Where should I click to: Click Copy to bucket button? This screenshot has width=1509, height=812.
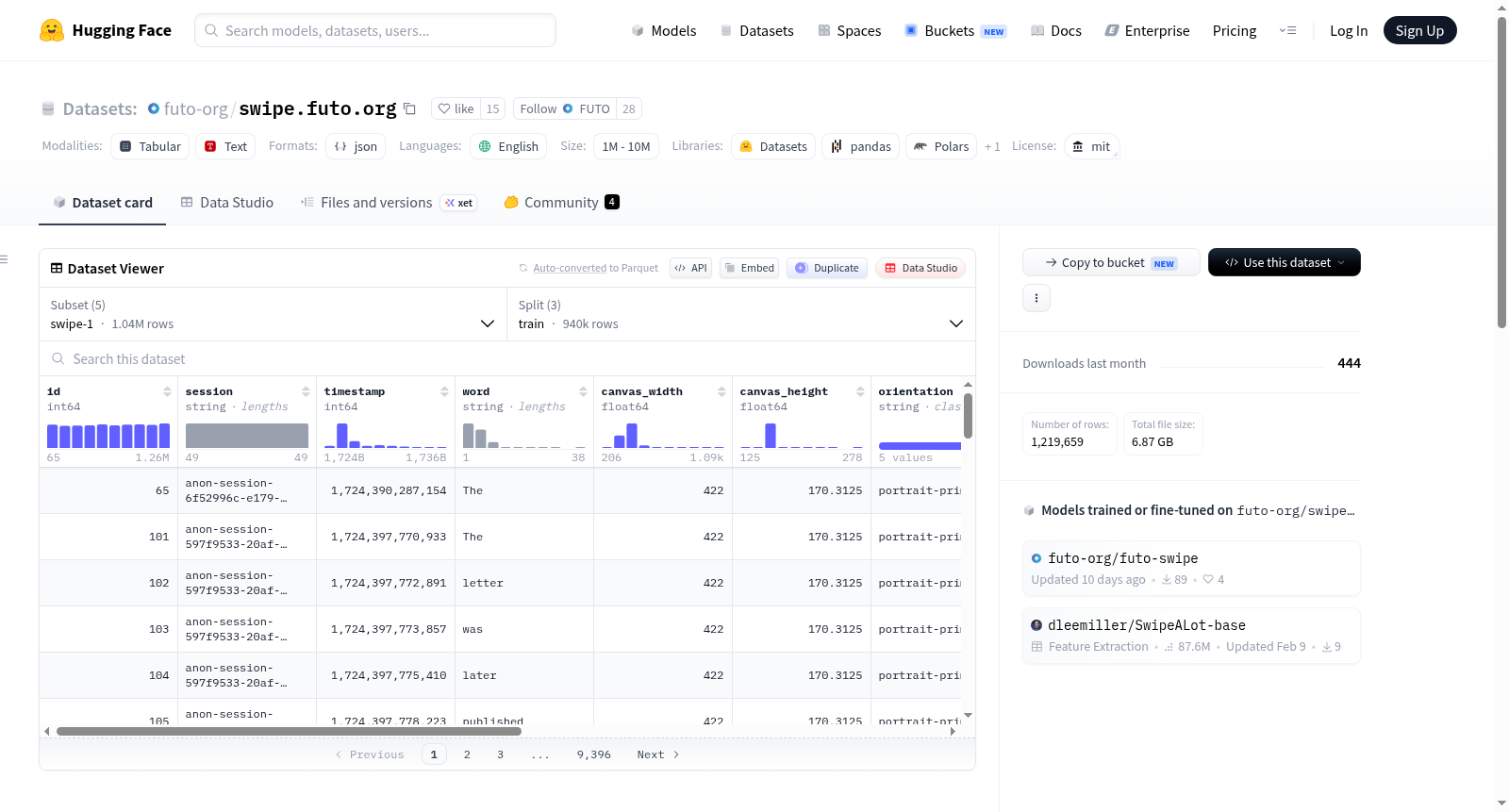[1111, 262]
